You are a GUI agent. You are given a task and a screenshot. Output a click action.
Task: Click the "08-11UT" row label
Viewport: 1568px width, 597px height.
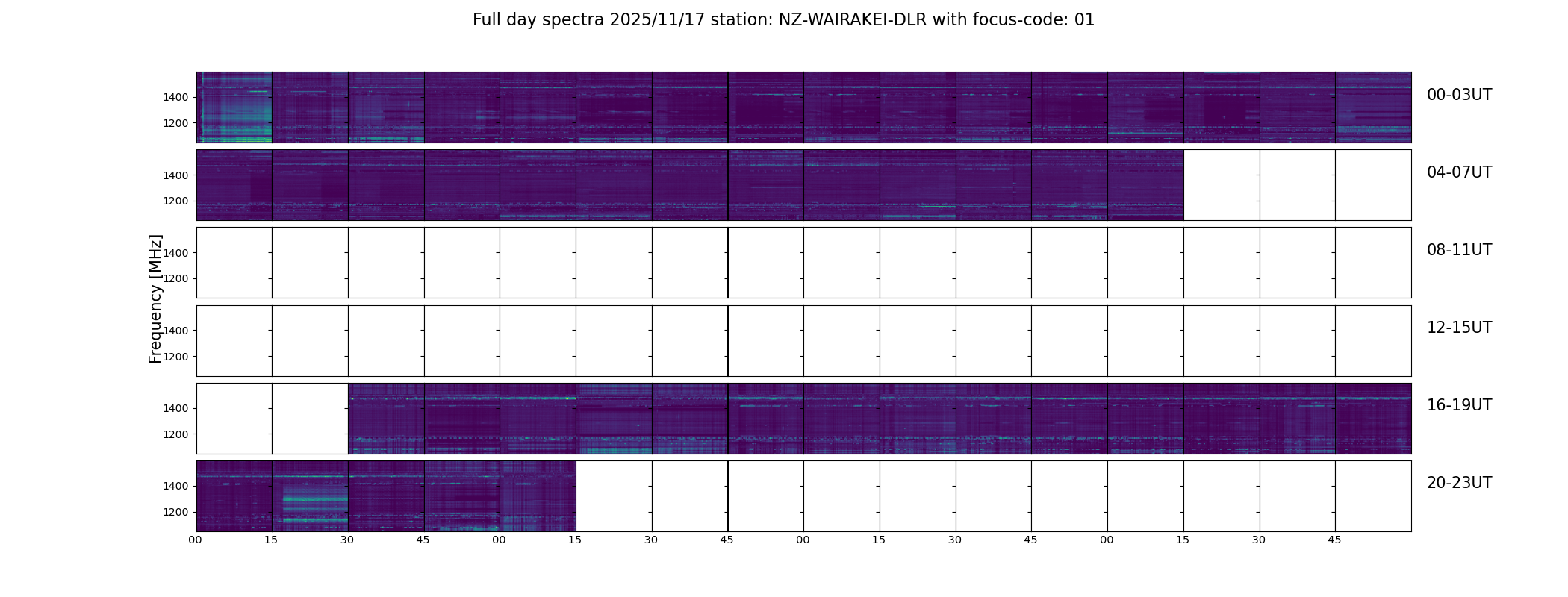[1459, 250]
